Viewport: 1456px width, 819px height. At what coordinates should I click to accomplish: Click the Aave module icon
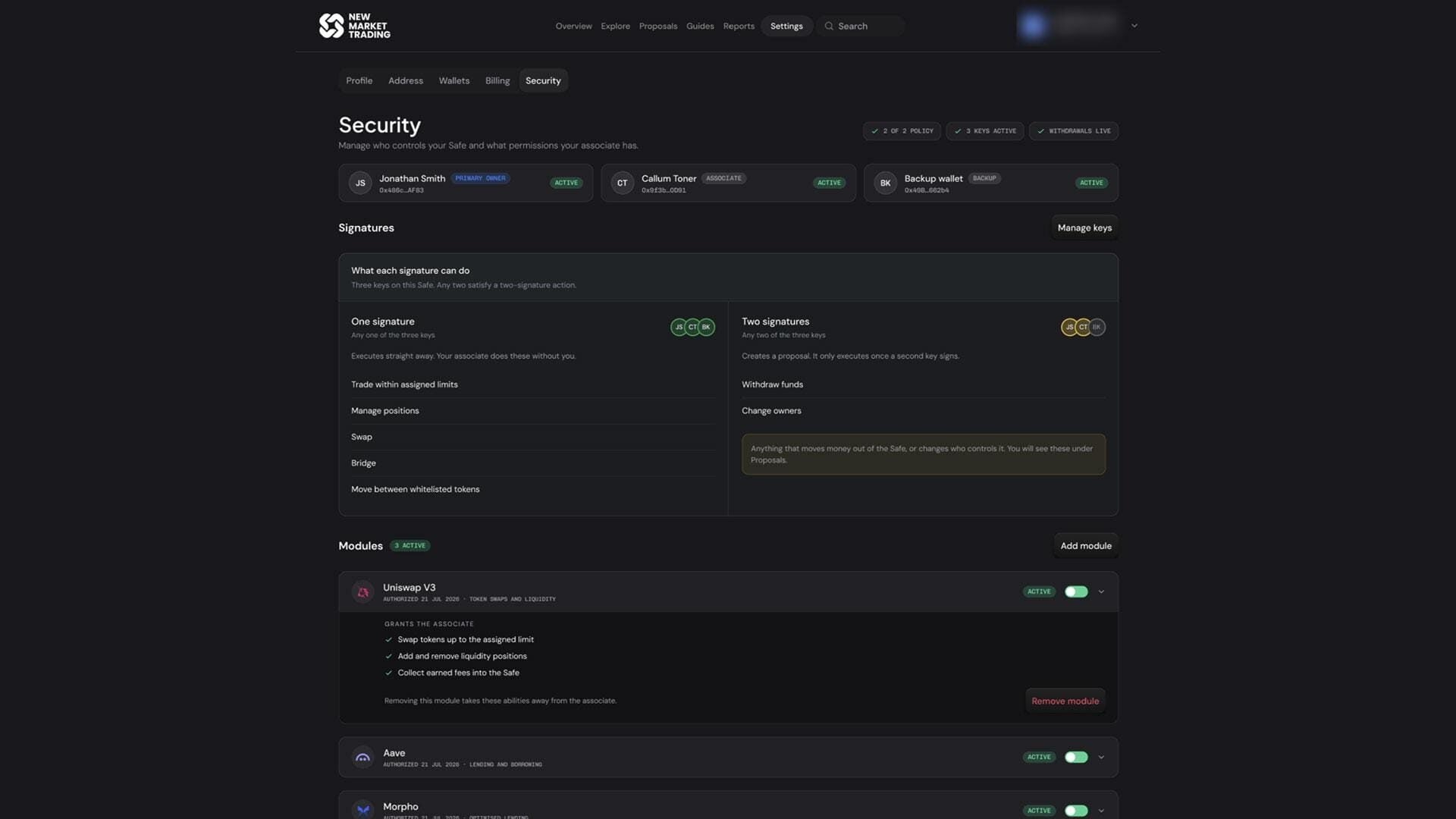362,758
